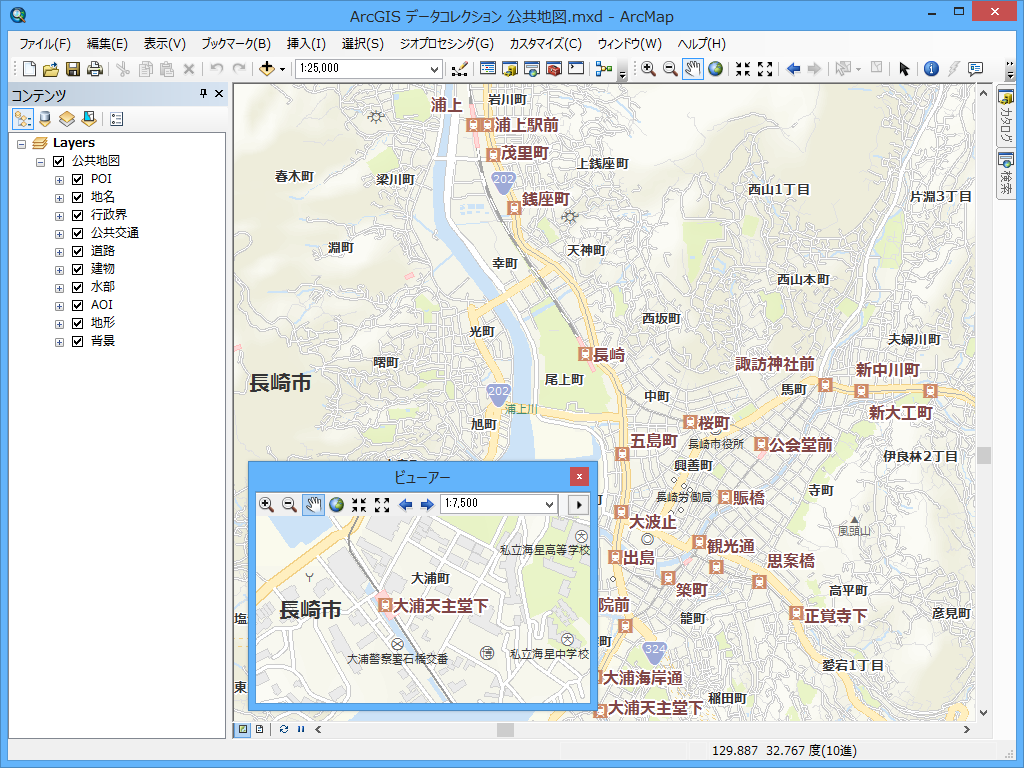1024x768 pixels.
Task: Click List By Source icon in コンテンツ panel
Action: [x=45, y=119]
